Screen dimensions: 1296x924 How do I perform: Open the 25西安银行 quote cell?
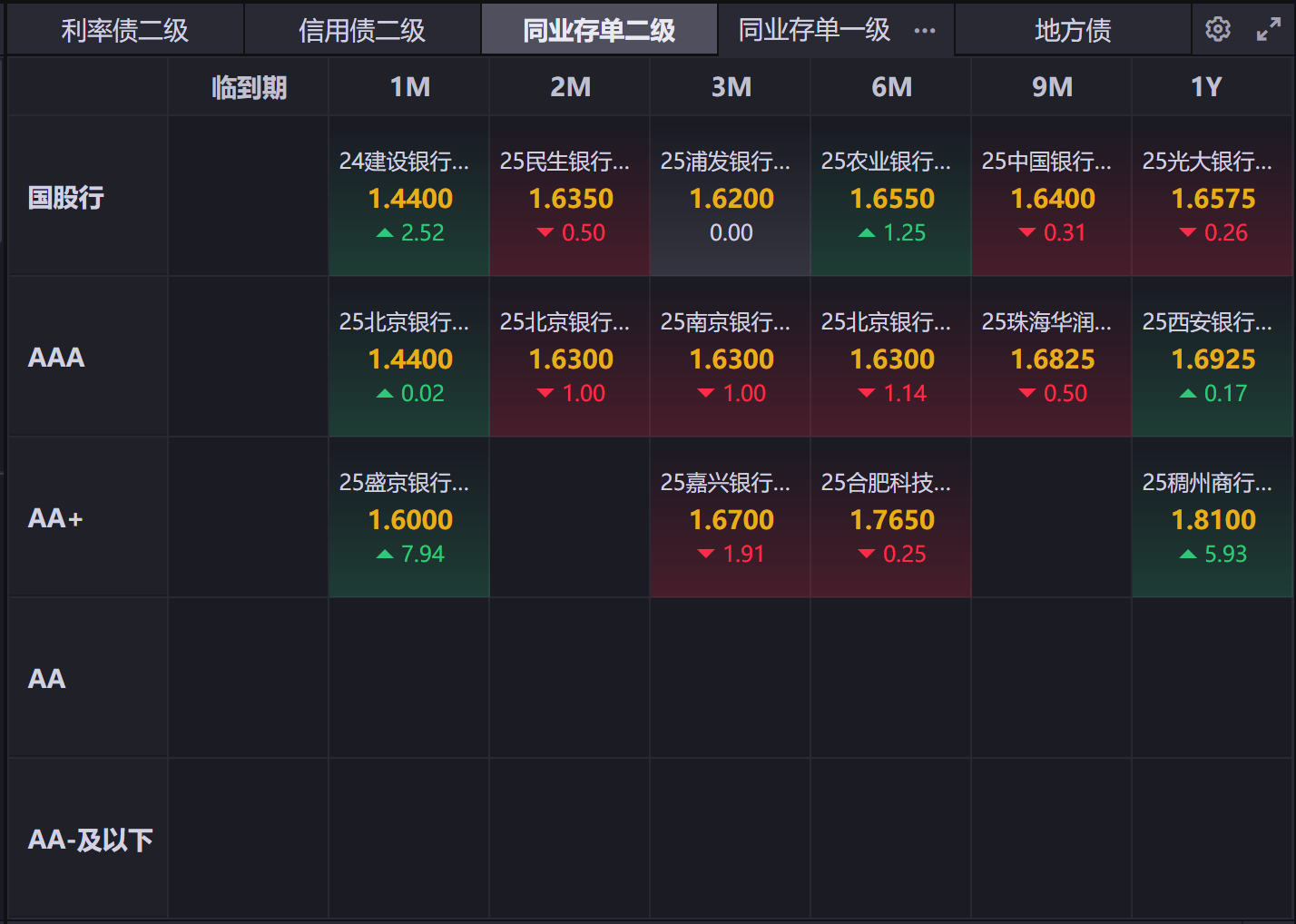click(x=1213, y=357)
